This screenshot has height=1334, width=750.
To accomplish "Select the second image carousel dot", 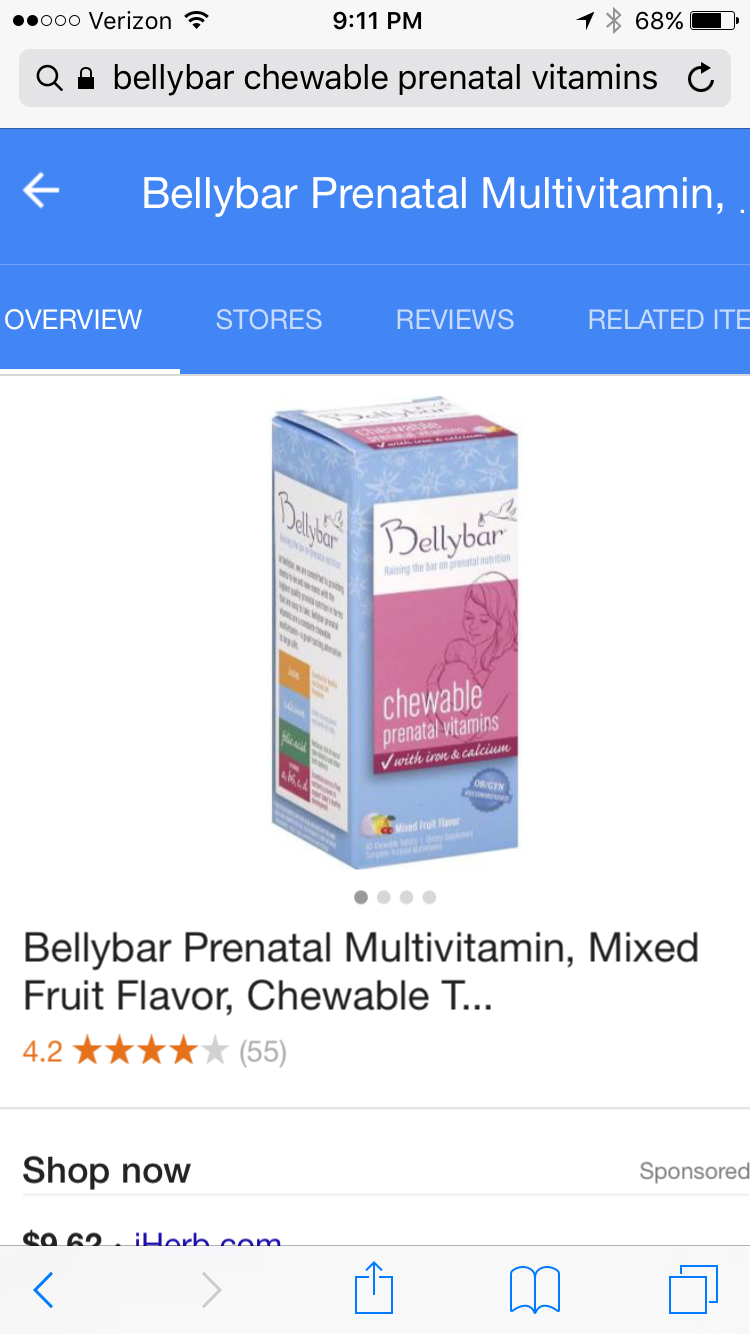I will [384, 897].
